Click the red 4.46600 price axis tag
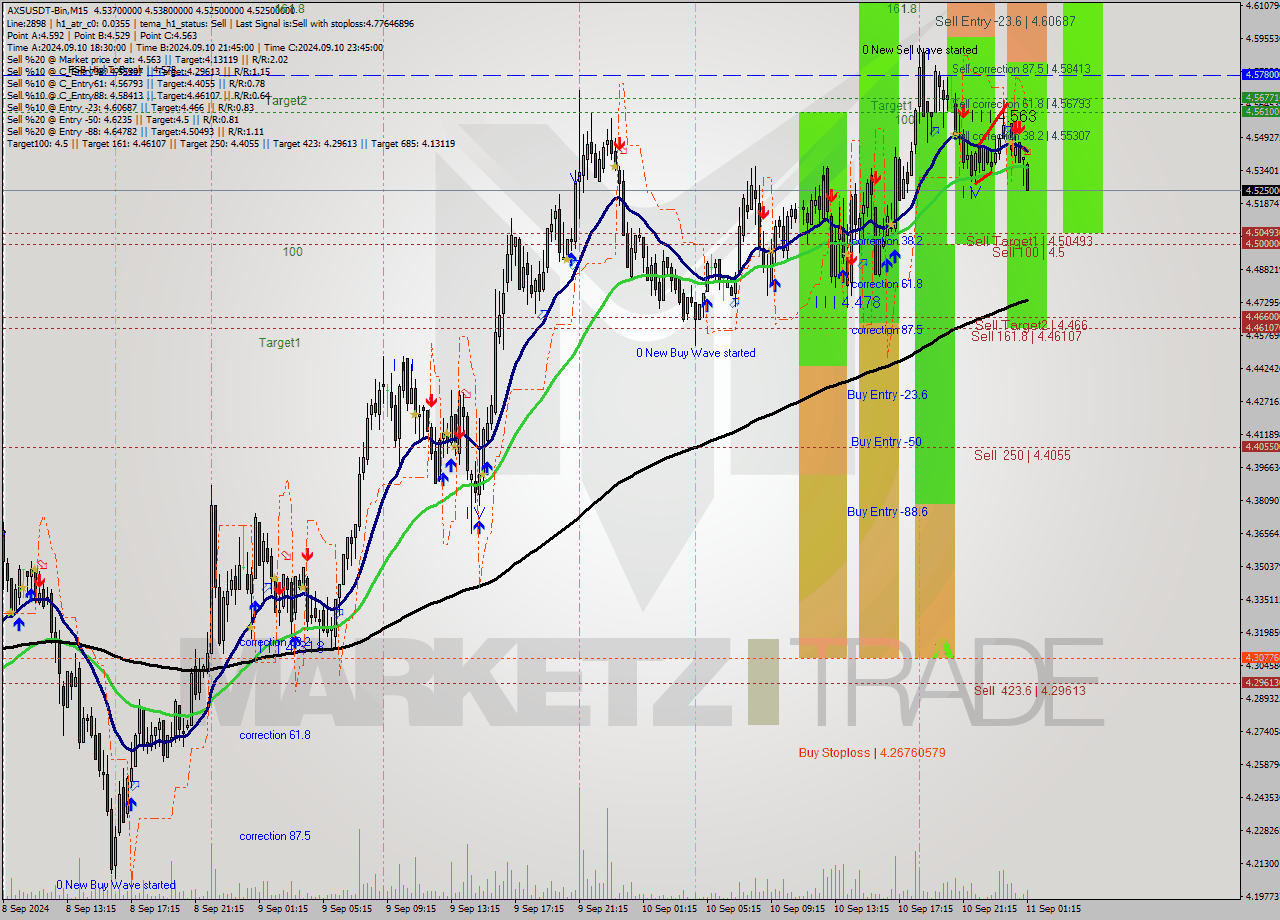Image resolution: width=1280 pixels, height=920 pixels. tap(1260, 316)
